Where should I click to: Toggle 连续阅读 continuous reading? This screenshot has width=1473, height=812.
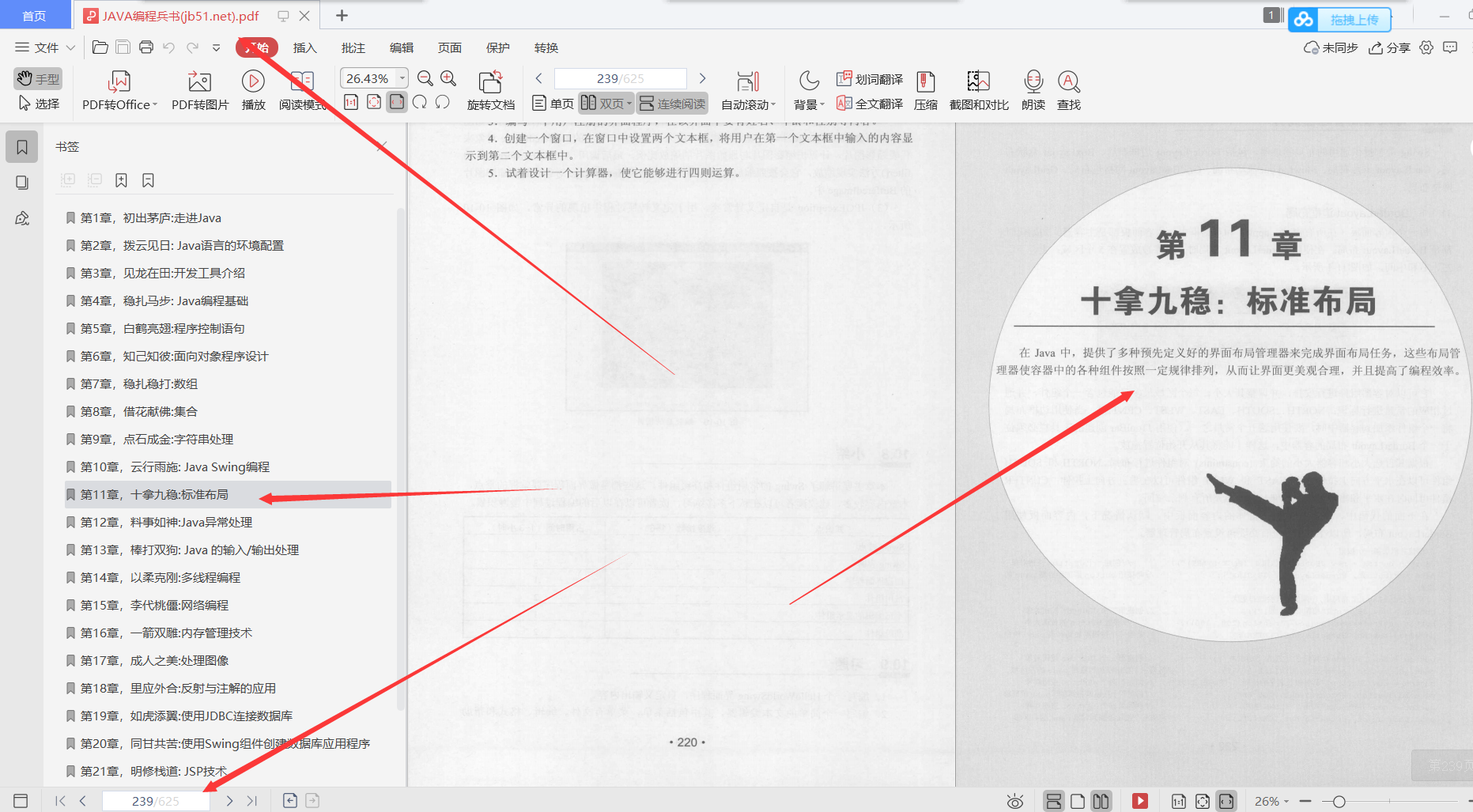(673, 104)
